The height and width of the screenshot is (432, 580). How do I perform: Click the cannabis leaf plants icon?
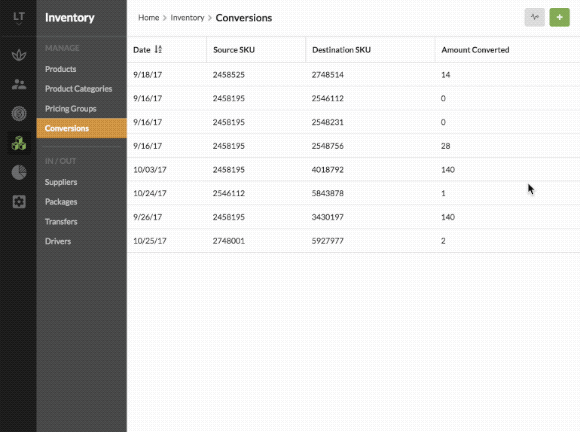coord(19,55)
